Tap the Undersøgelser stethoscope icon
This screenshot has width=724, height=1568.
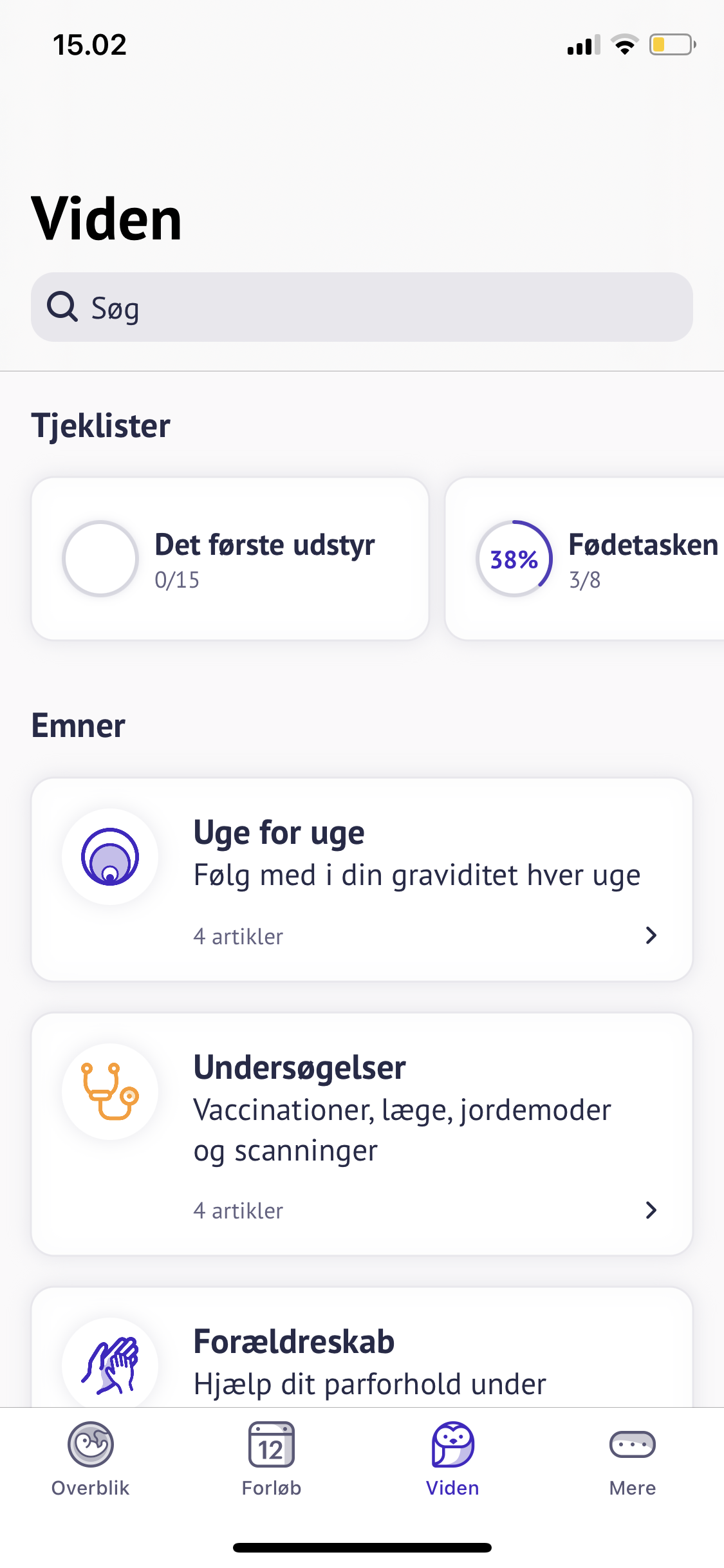(110, 1092)
